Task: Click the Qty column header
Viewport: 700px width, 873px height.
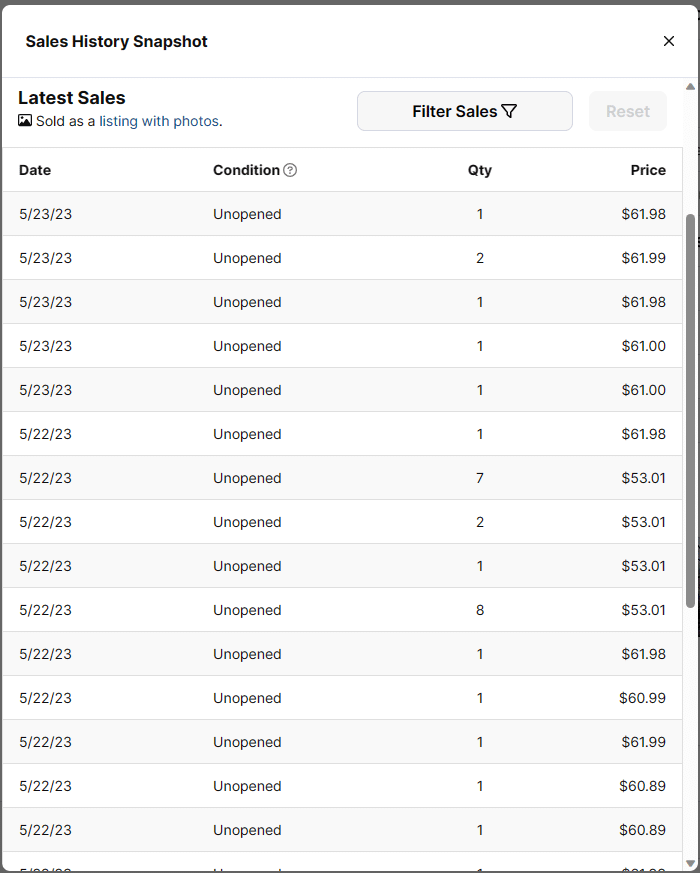Action: click(480, 170)
